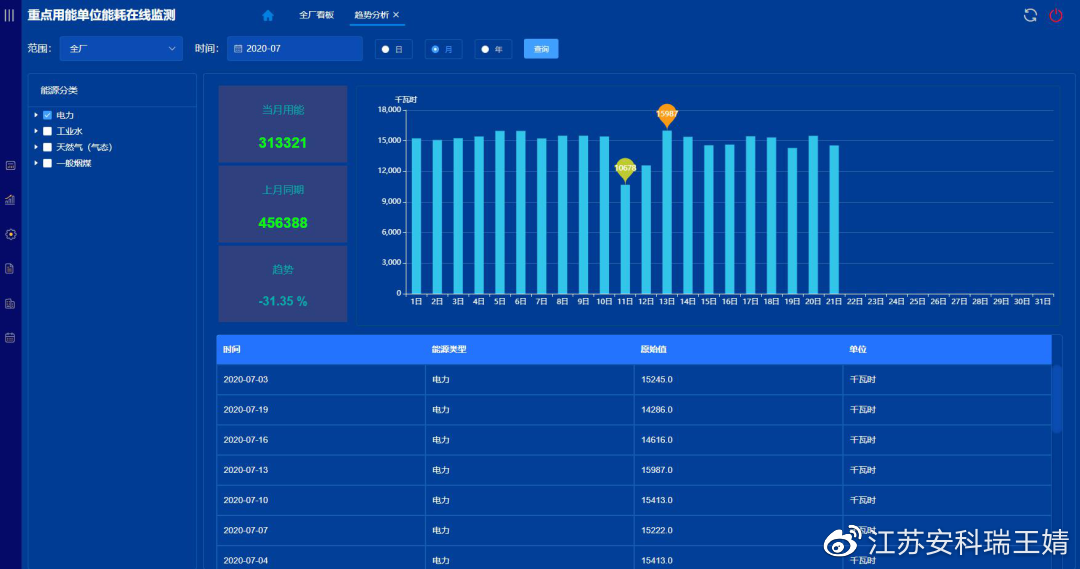Viewport: 1080px width, 569px height.
Task: Select the 日 radio button
Action: (386, 50)
